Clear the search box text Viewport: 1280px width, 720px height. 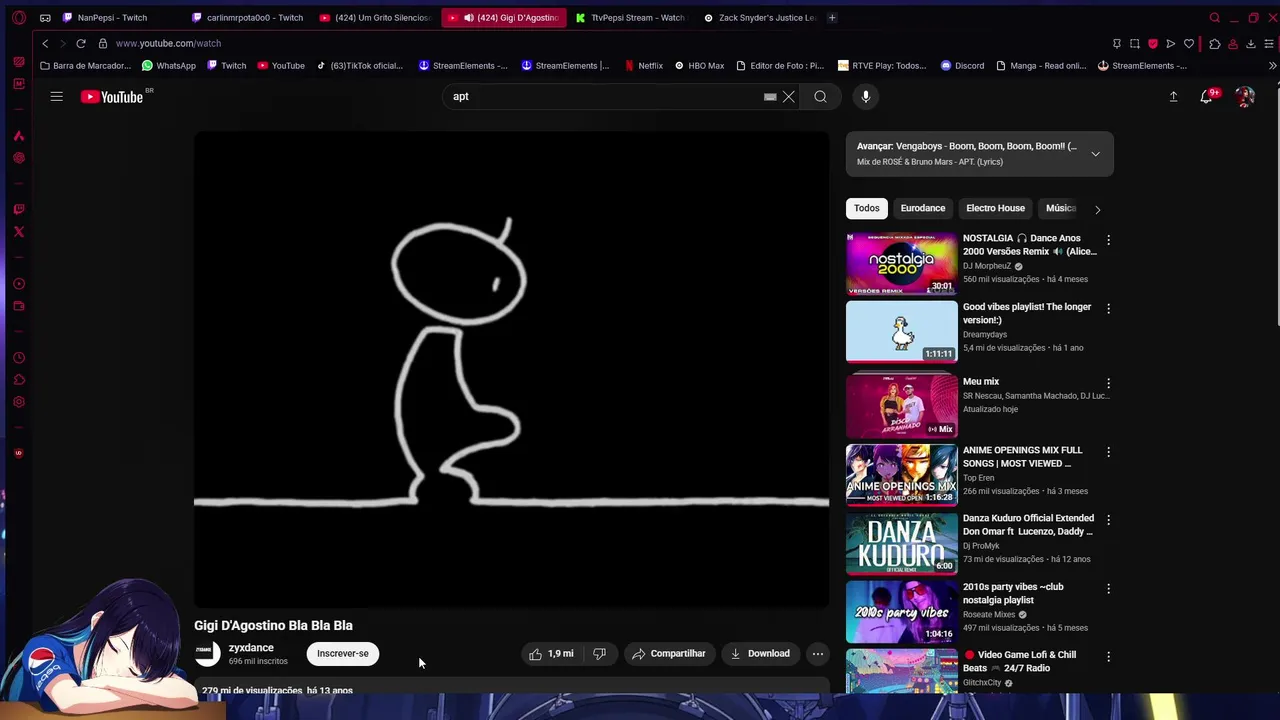coord(789,97)
